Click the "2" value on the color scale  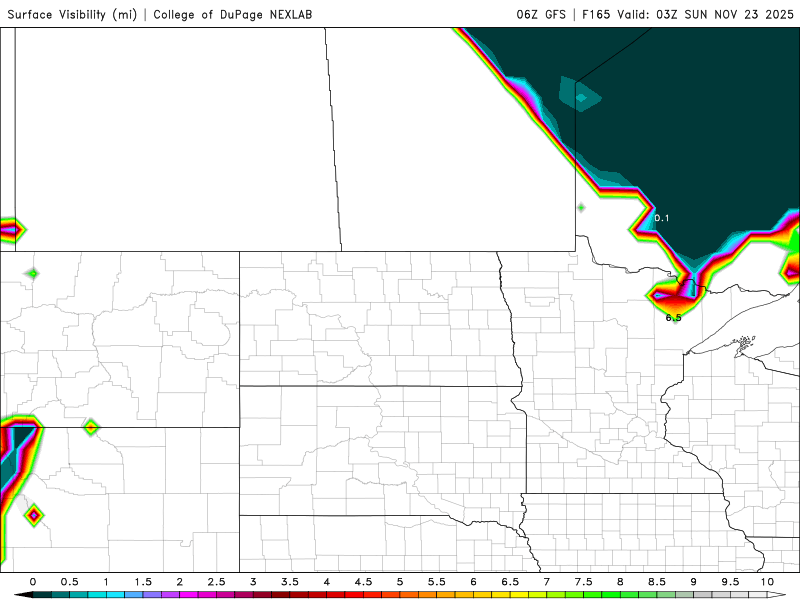pyautogui.click(x=180, y=582)
